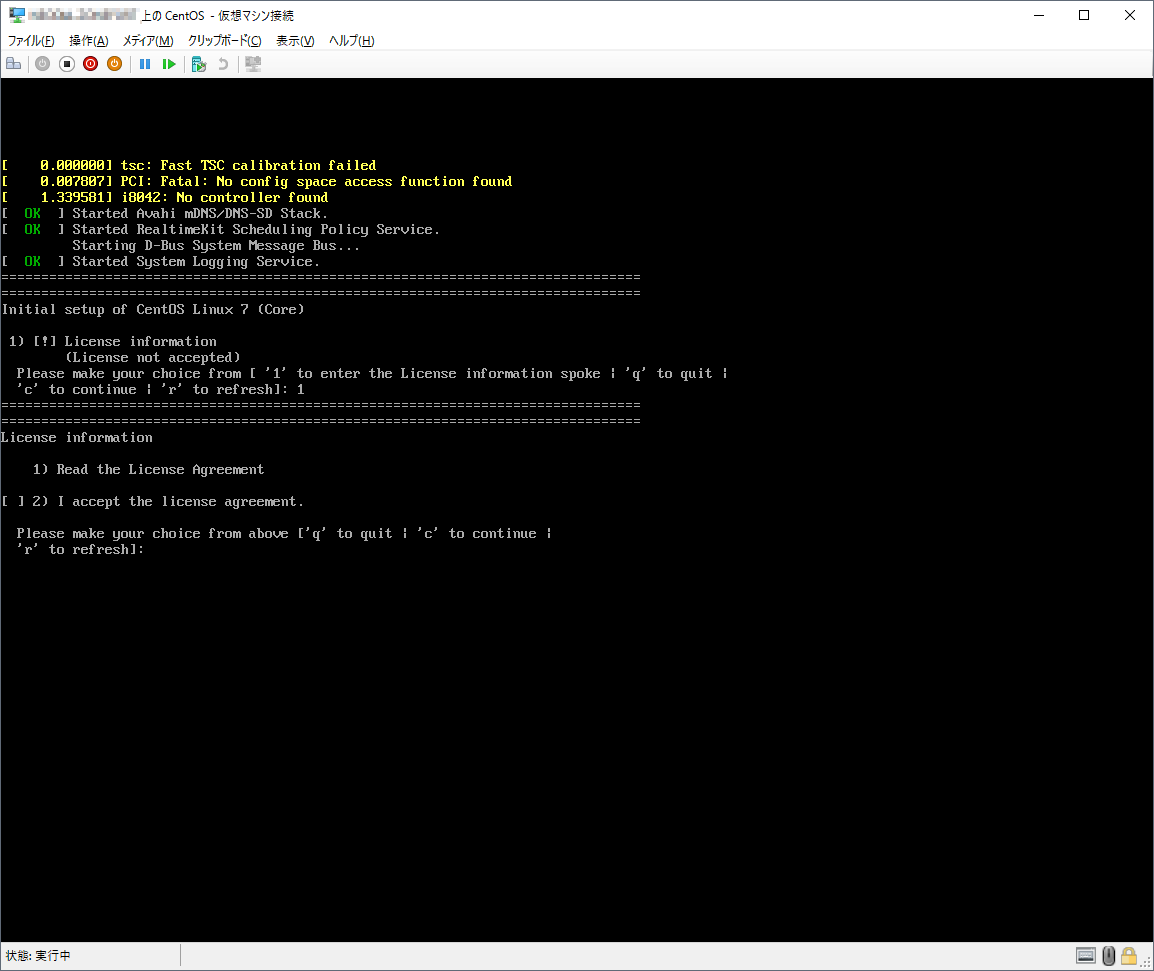The width and height of the screenshot is (1154, 971).
Task: Open the 操作(A) menu
Action: pos(88,40)
